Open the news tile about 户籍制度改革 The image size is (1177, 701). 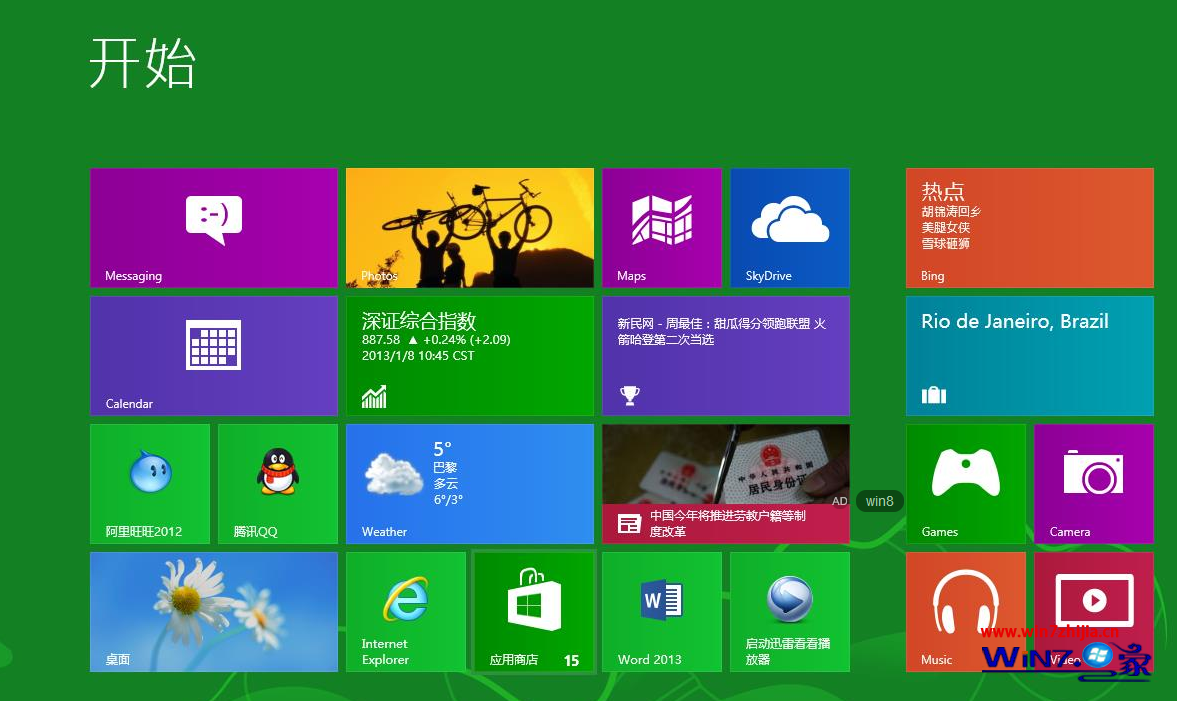pos(726,484)
